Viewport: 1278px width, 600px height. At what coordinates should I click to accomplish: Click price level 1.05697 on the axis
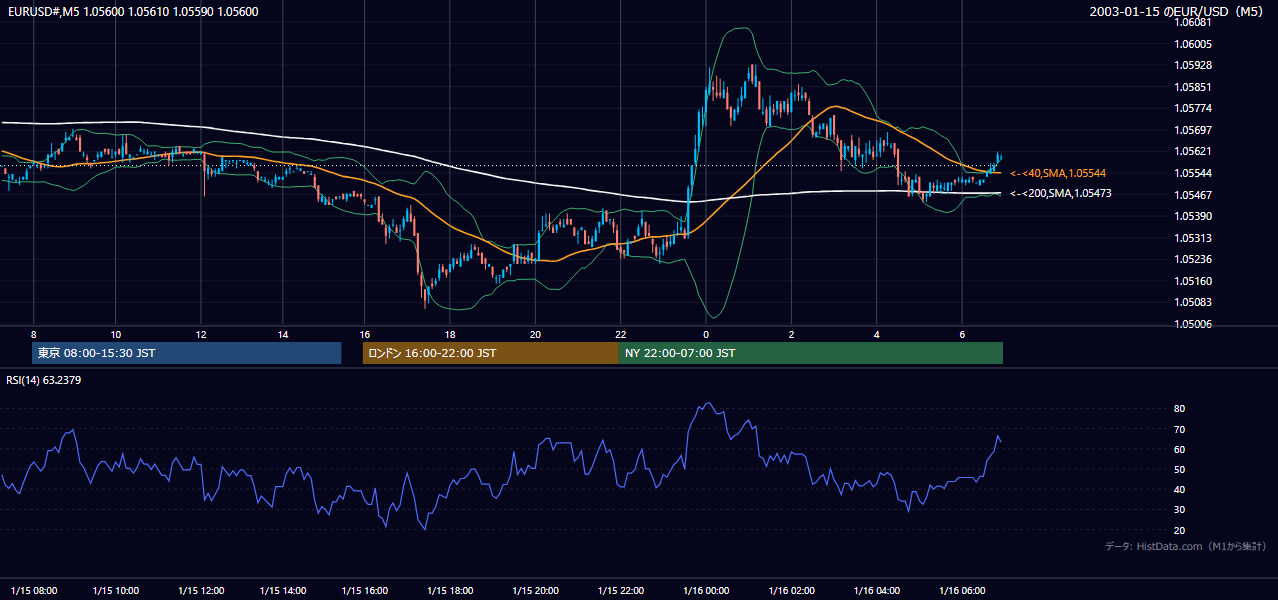1194,130
